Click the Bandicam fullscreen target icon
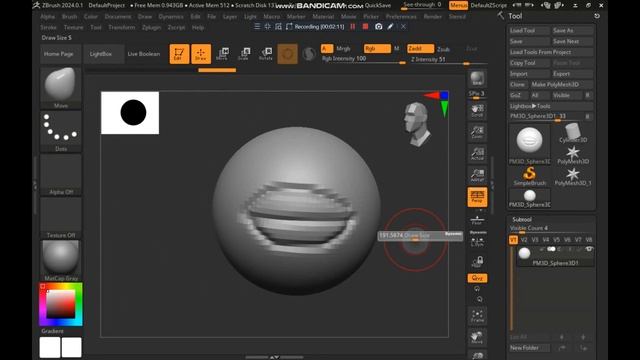The image size is (640, 360). 267,27
